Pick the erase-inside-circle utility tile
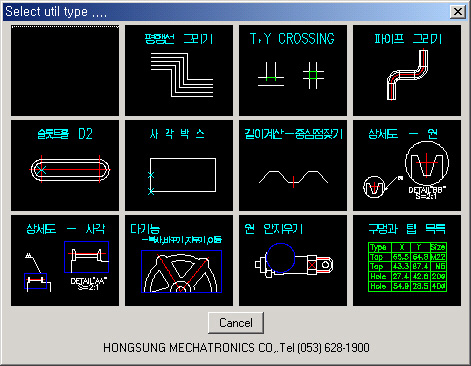Image resolution: width=471 pixels, height=366 pixels. click(x=293, y=260)
